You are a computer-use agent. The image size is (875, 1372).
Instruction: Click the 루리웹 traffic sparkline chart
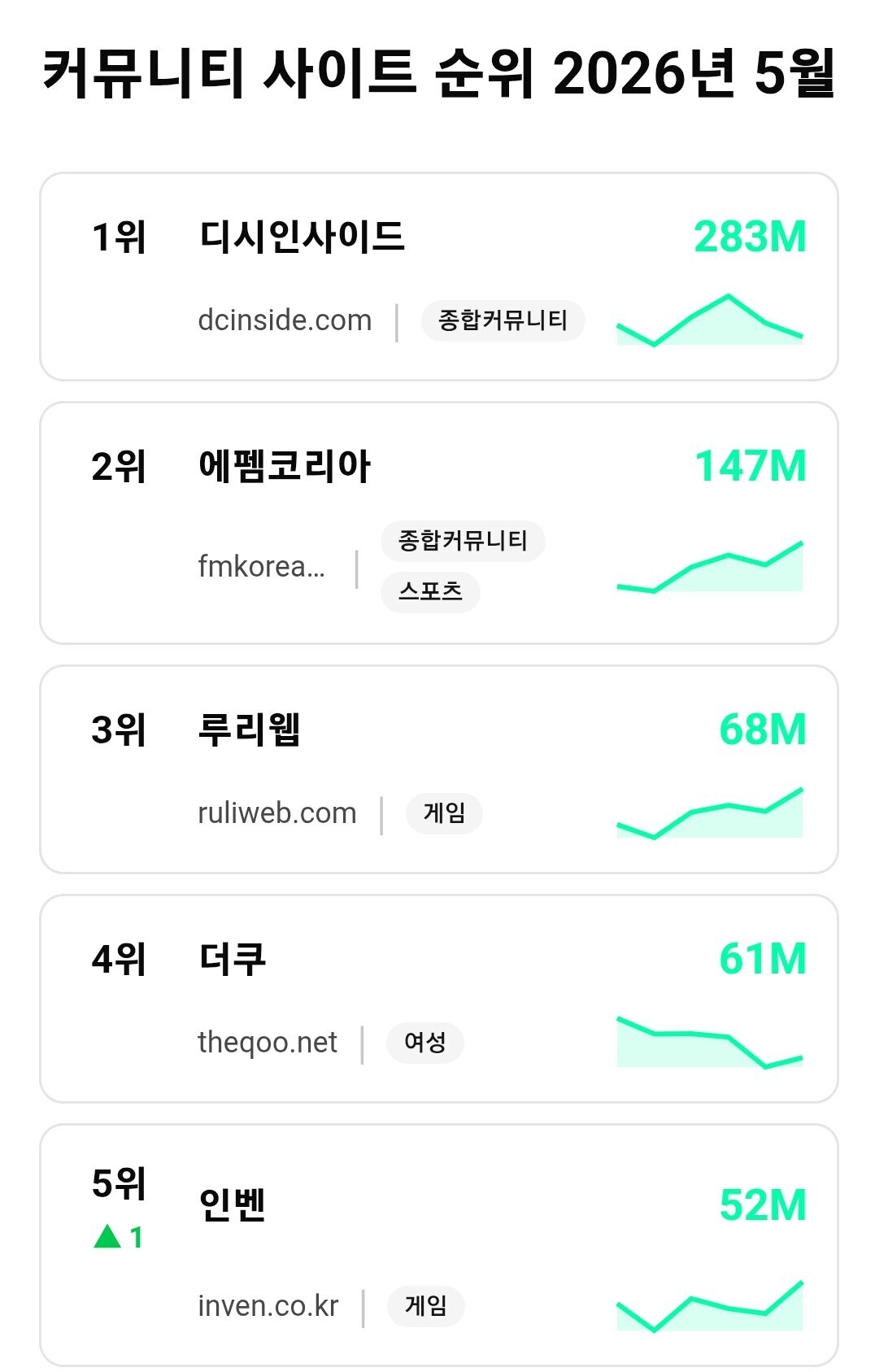710,812
